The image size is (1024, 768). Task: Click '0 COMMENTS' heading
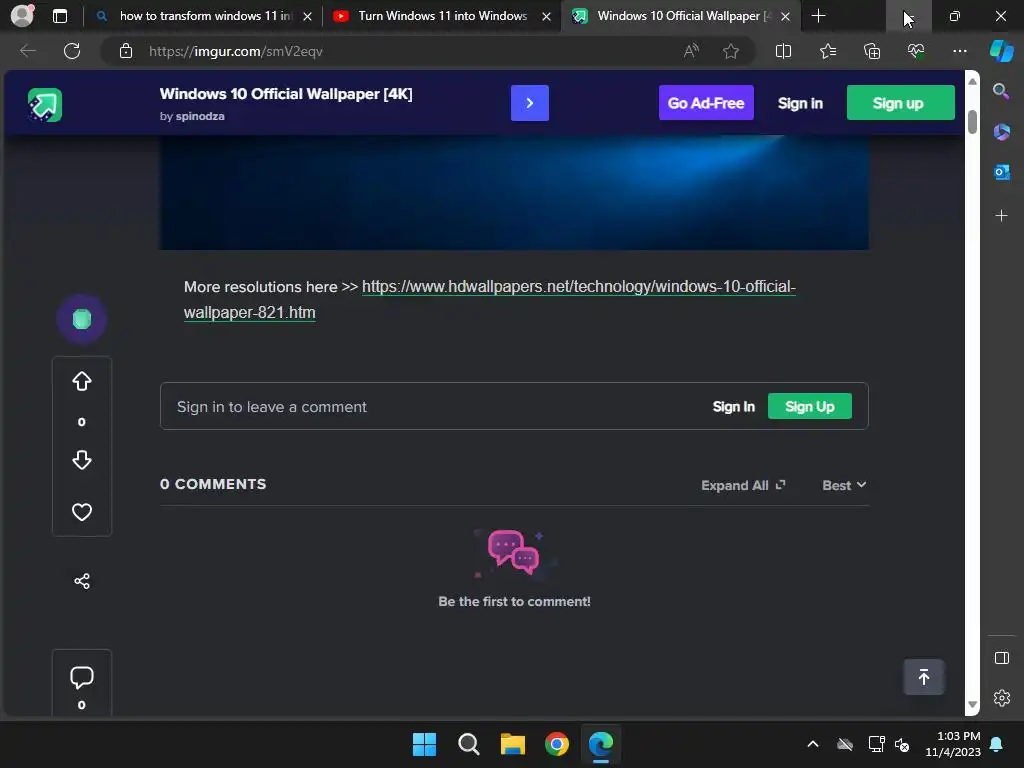point(213,484)
